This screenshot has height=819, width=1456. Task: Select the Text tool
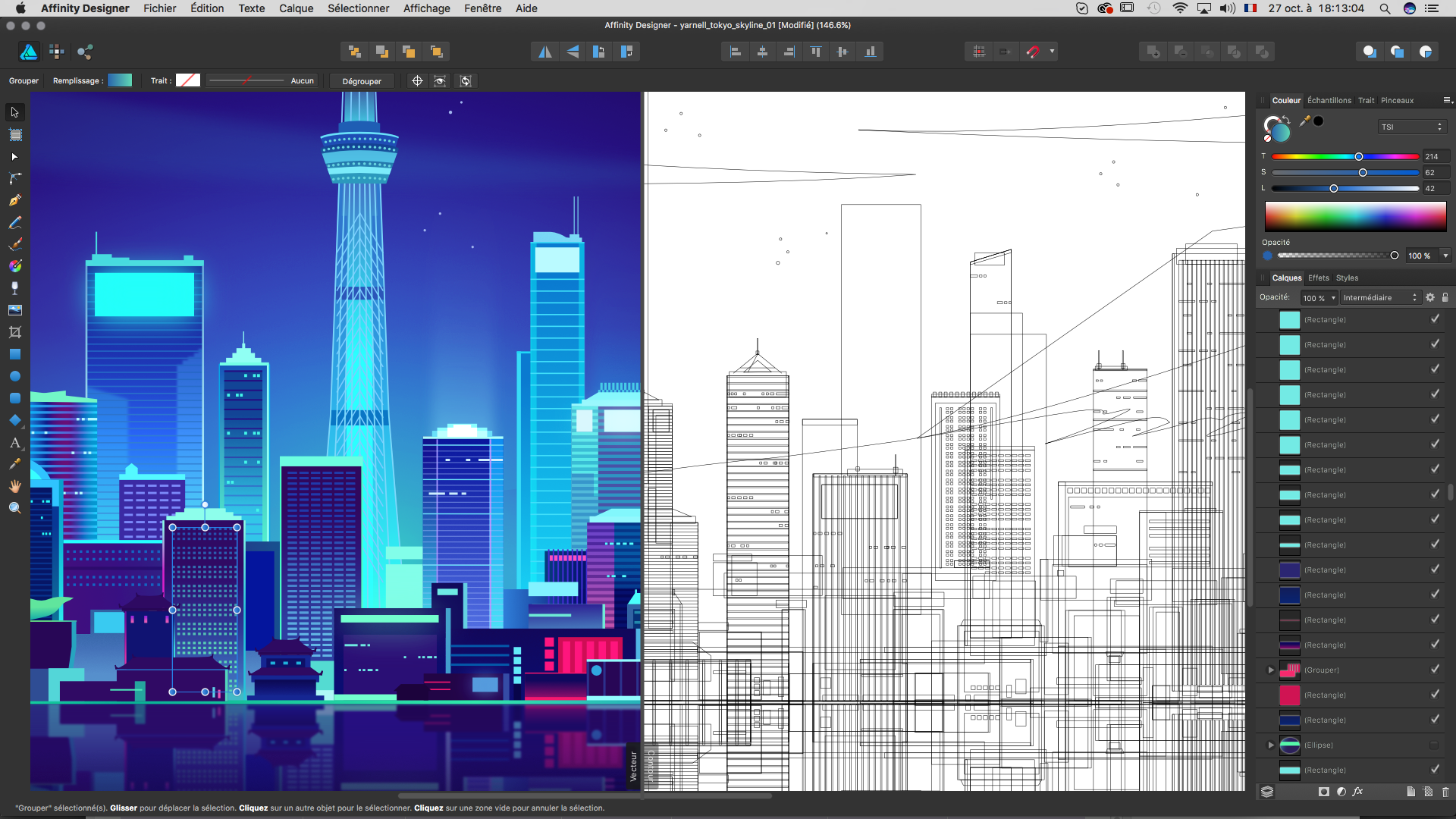point(14,442)
